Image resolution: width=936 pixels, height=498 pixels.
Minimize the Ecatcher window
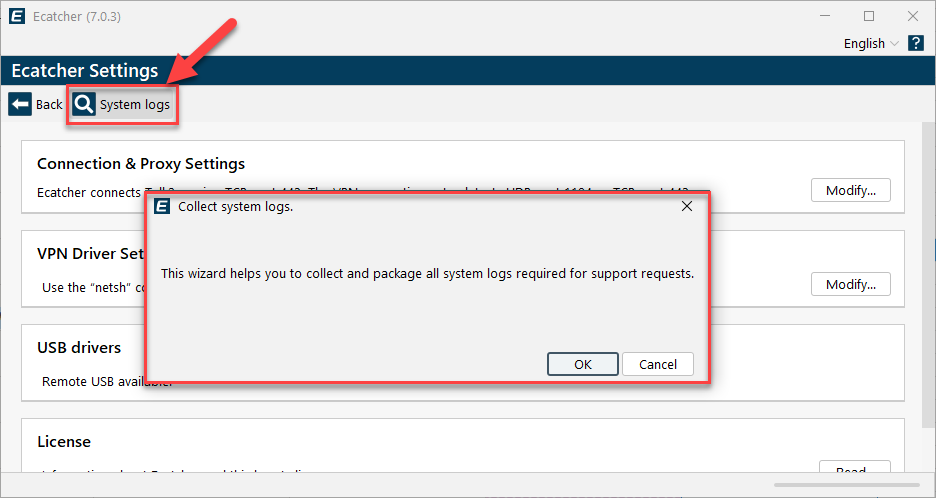point(826,16)
